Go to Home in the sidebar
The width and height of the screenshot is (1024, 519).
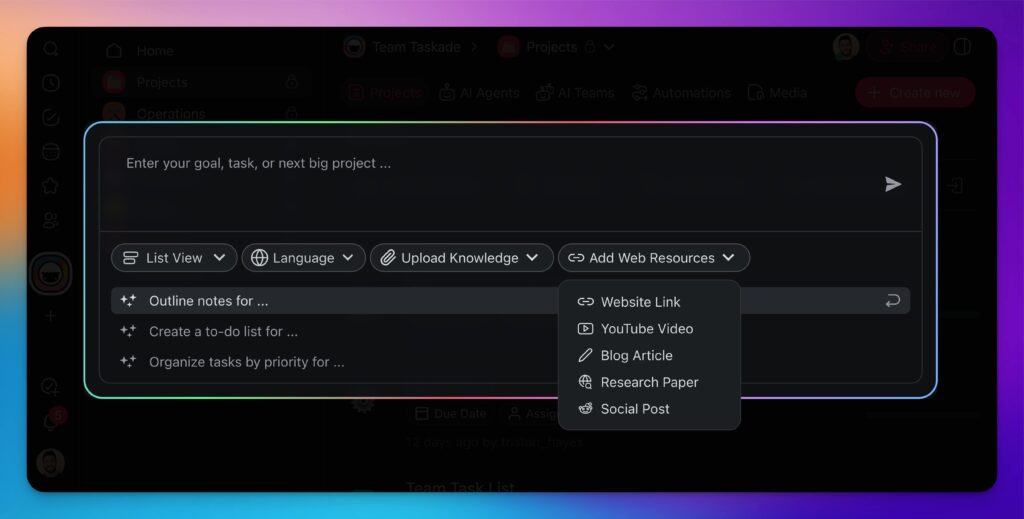[155, 50]
